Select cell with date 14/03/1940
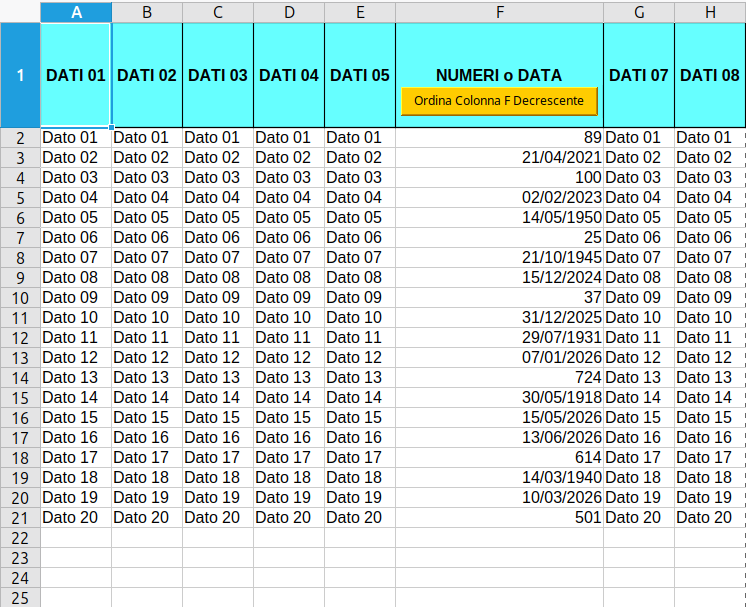 click(500, 477)
